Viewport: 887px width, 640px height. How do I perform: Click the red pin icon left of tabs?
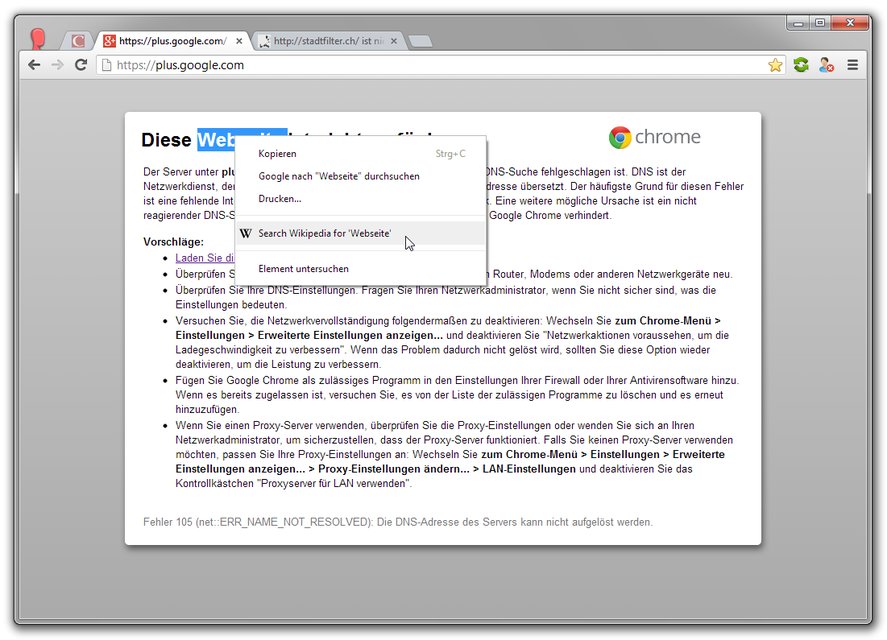tap(38, 38)
